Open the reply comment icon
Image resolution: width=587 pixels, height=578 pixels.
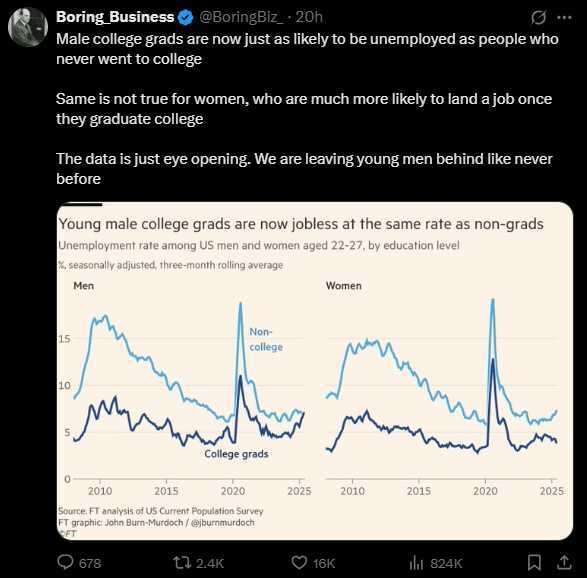[x=66, y=562]
